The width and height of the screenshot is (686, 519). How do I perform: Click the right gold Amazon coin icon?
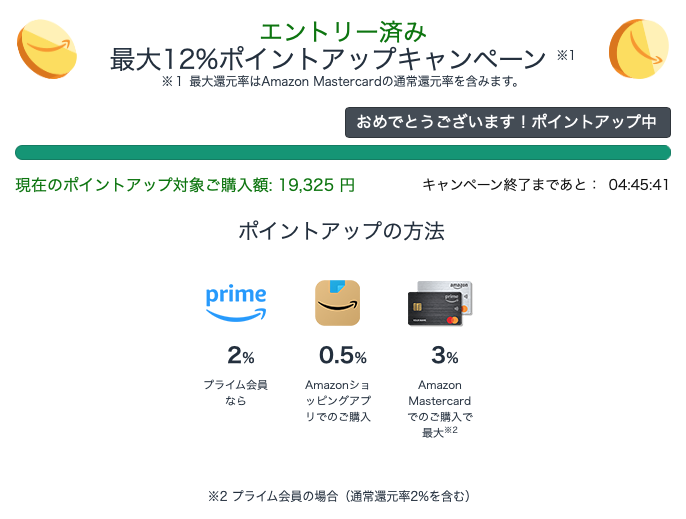(639, 49)
